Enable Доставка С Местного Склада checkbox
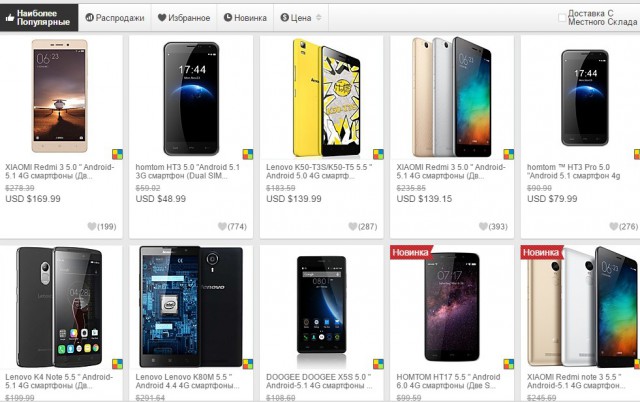 pos(562,18)
